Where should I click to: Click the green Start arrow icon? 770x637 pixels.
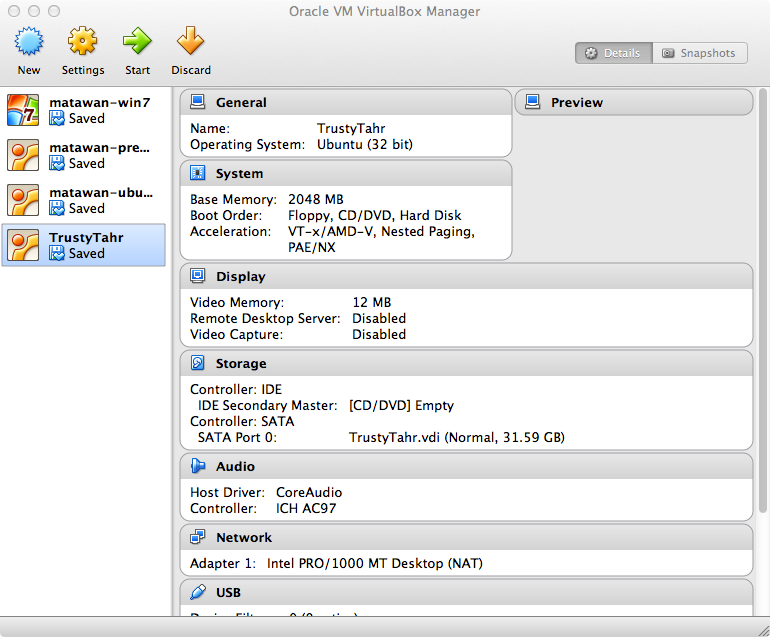pos(137,41)
